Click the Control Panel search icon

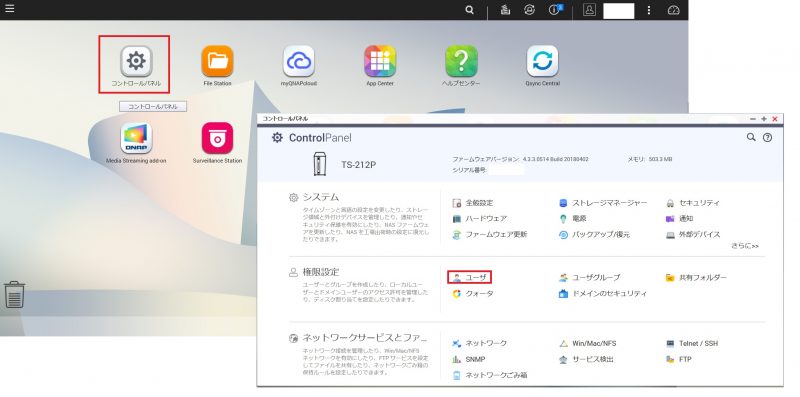[x=751, y=137]
